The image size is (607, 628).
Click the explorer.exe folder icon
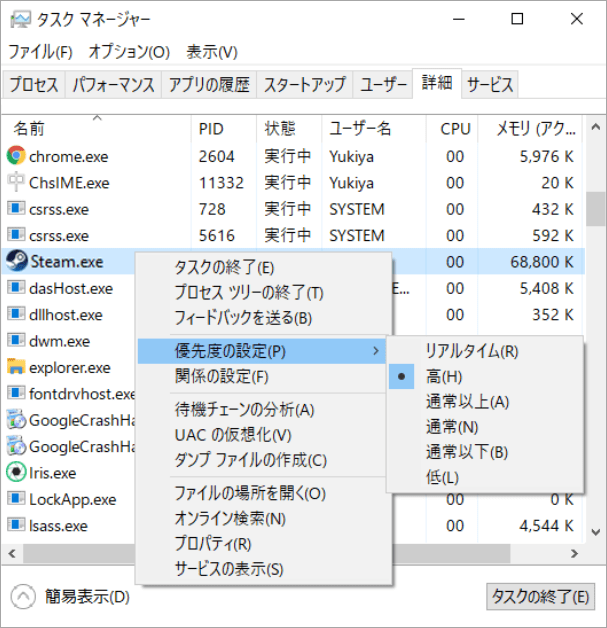point(16,366)
